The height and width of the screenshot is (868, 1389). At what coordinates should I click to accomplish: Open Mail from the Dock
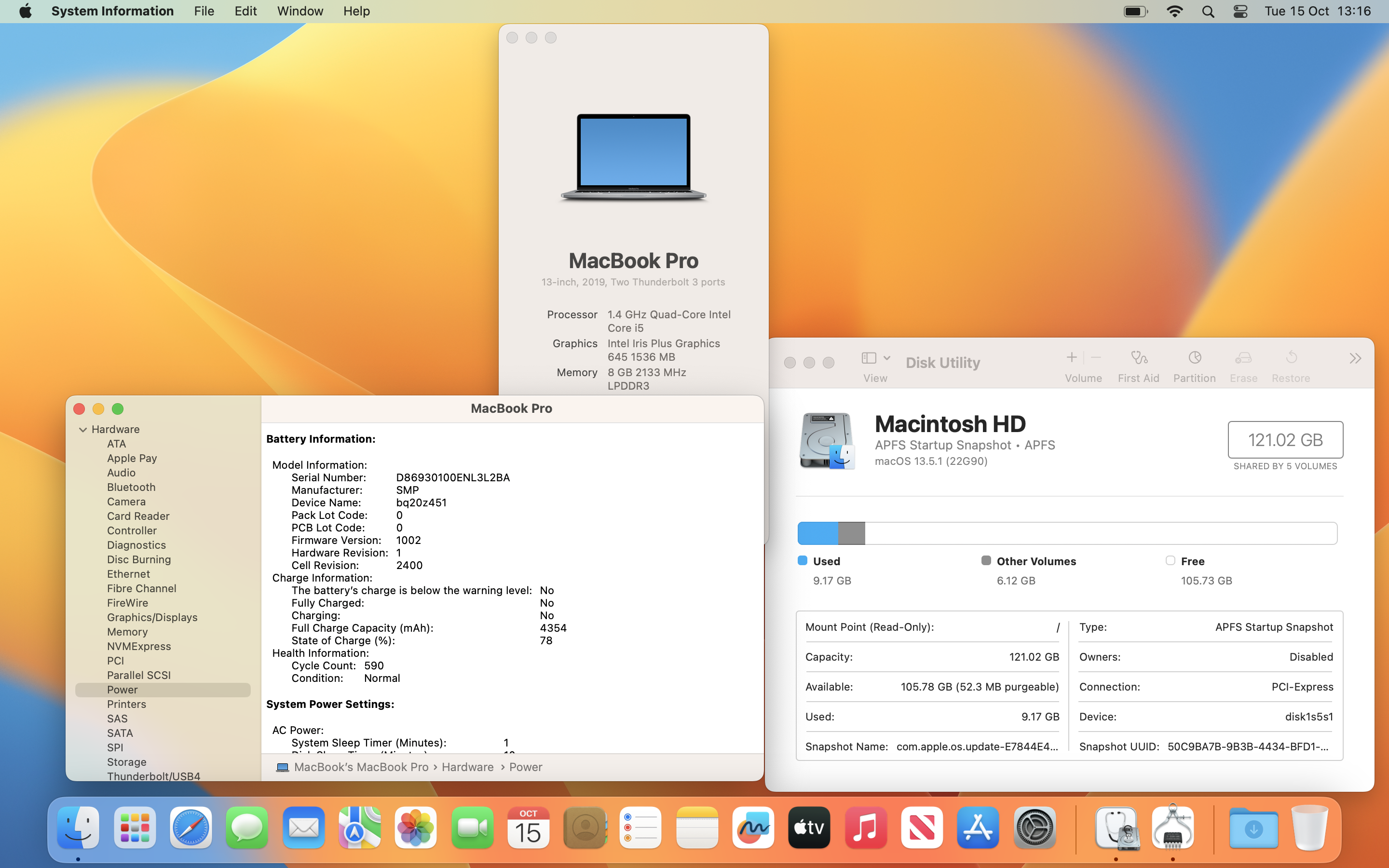pyautogui.click(x=303, y=827)
